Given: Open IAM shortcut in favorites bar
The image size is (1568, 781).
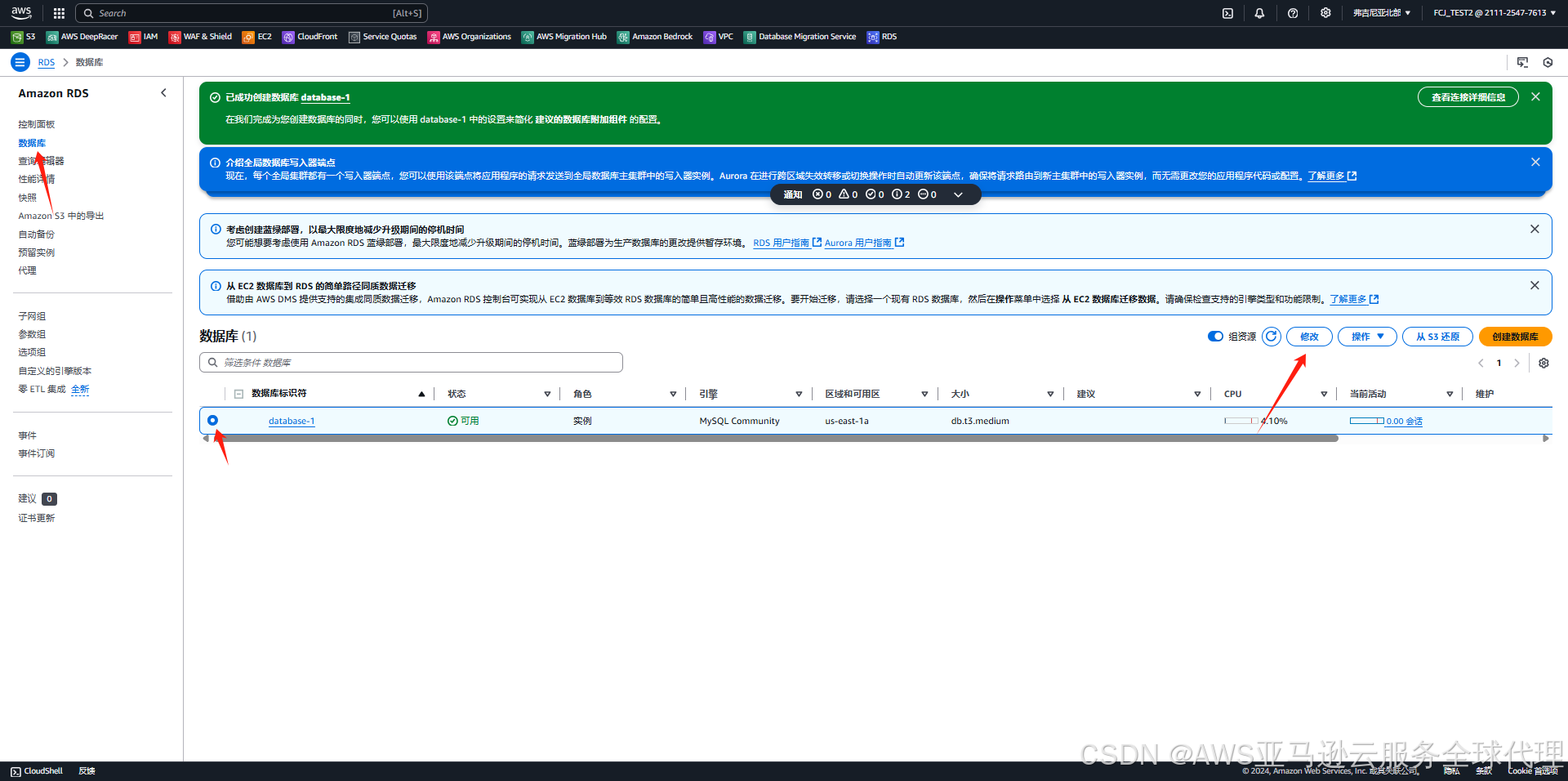Looking at the screenshot, I should tap(144, 37).
